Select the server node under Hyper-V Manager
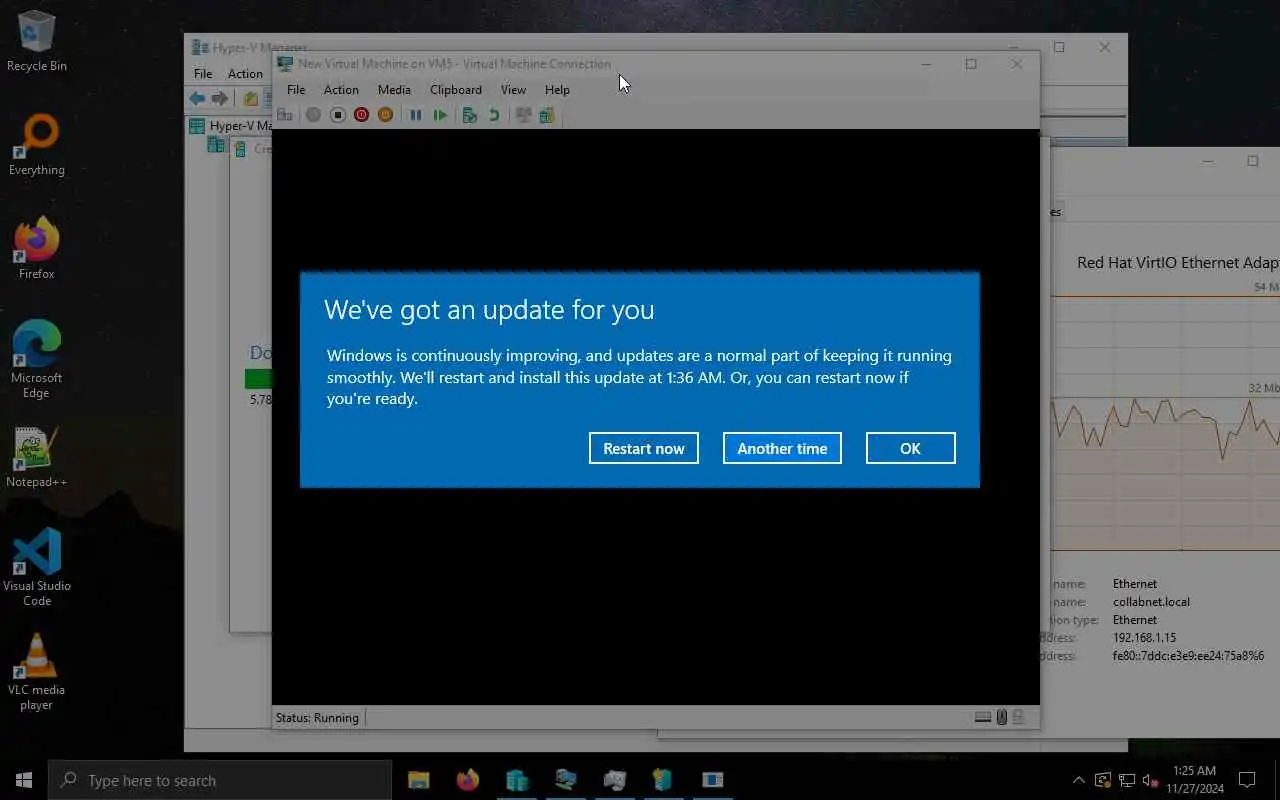Viewport: 1280px width, 800px height. 216,145
